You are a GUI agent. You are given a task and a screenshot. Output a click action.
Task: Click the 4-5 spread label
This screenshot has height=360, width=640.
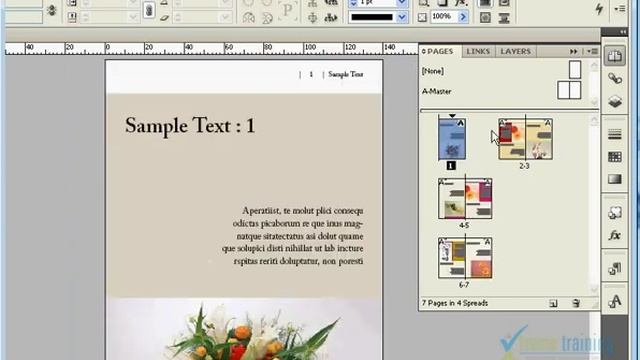[x=464, y=225]
